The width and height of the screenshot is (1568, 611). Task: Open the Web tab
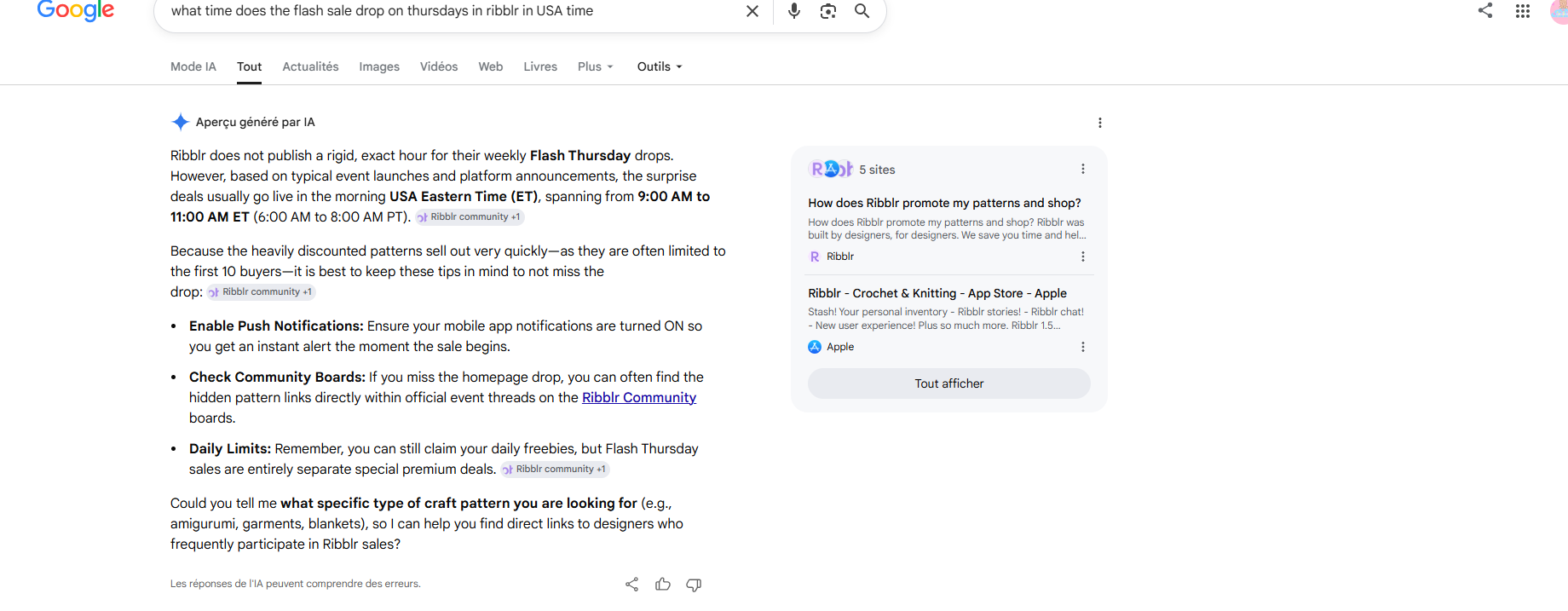tap(491, 66)
